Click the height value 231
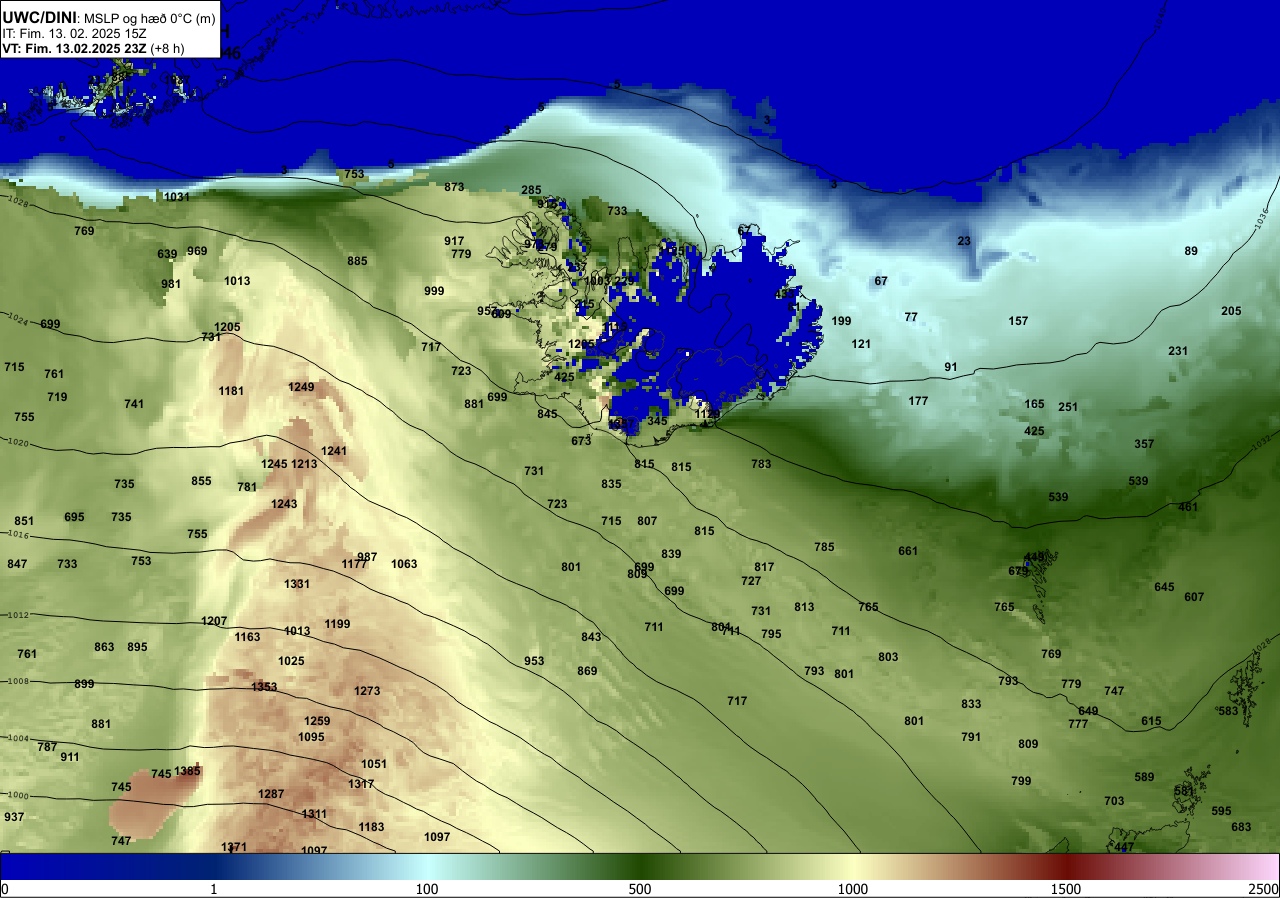1280x898 pixels. pyautogui.click(x=1178, y=351)
